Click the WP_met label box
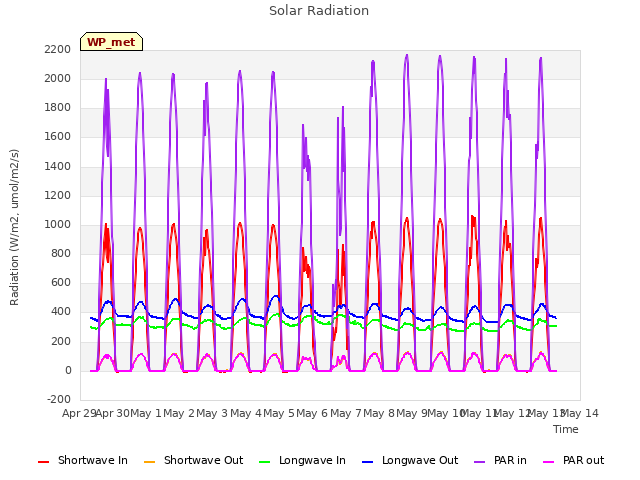 coord(111,42)
